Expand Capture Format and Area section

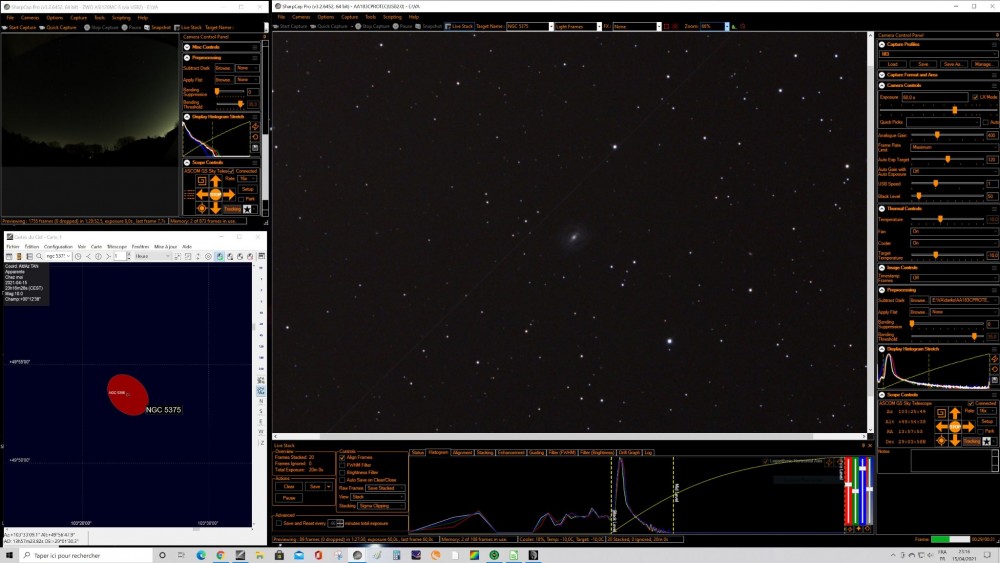tap(882, 75)
